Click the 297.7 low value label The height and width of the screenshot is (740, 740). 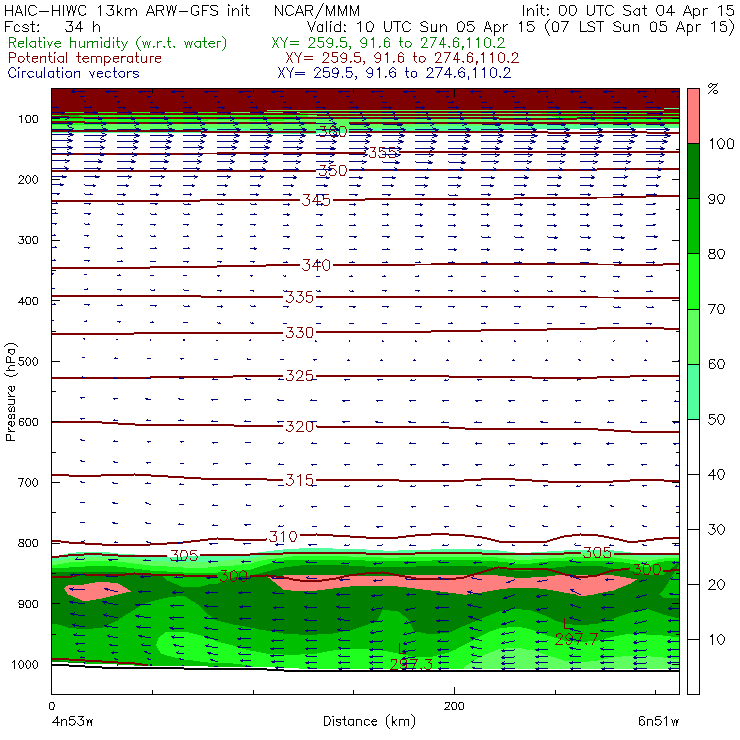point(576,639)
